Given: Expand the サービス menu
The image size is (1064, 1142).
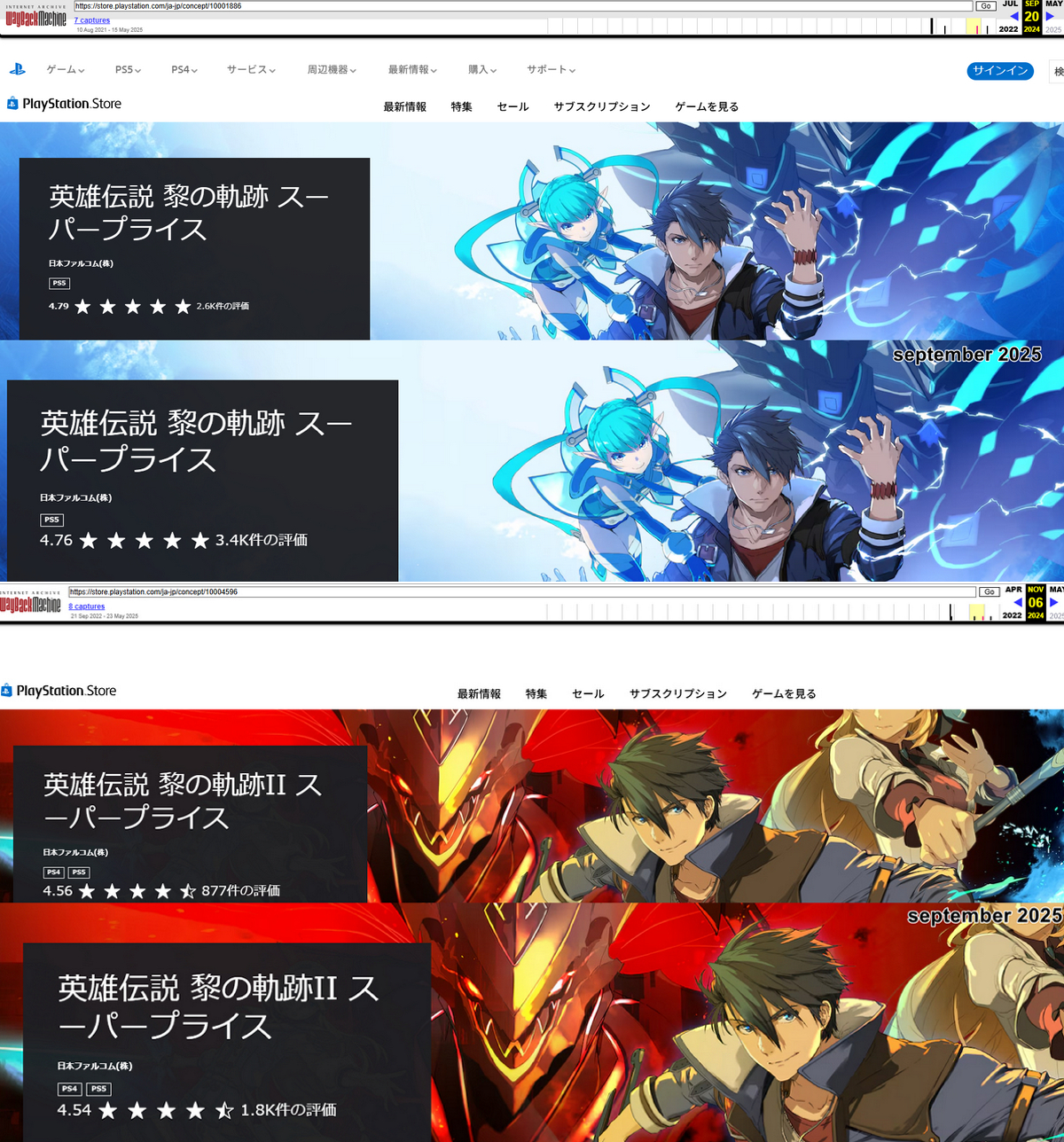Looking at the screenshot, I should coord(251,69).
